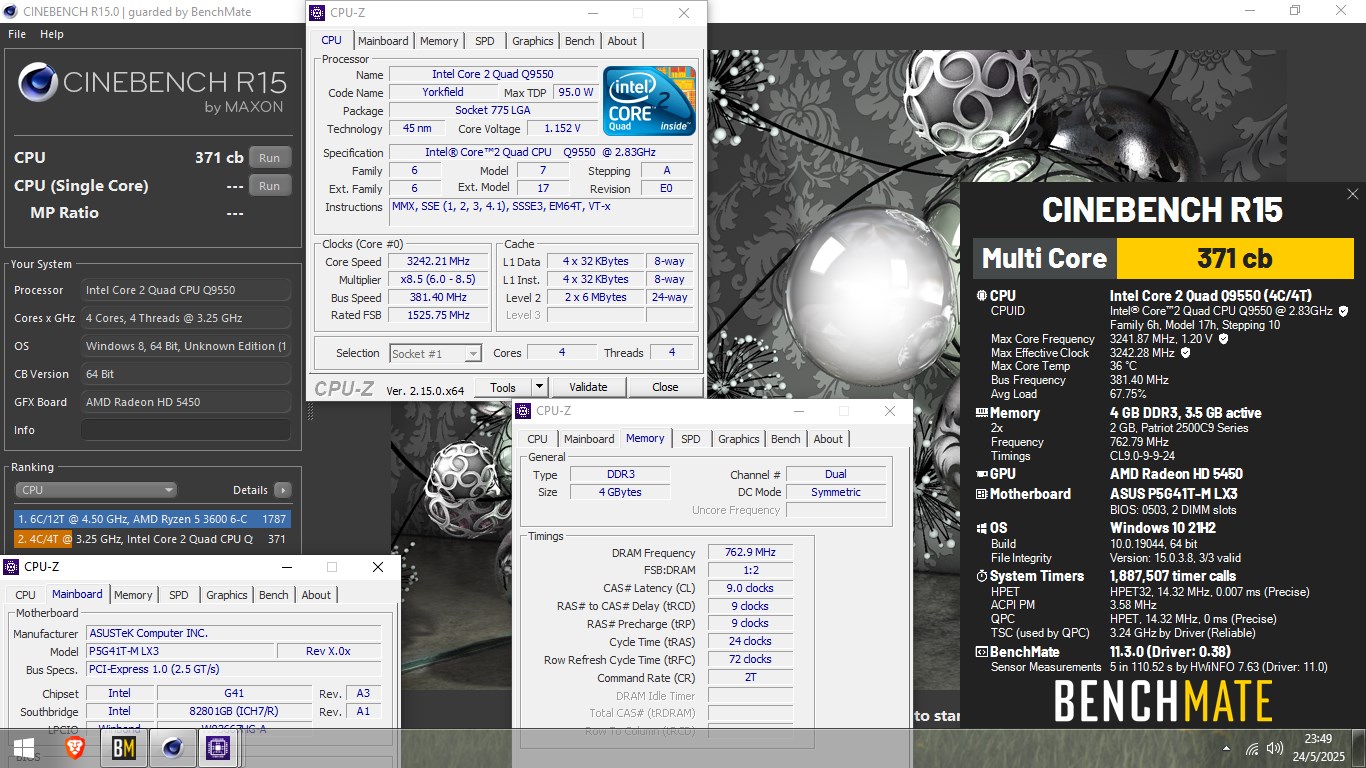Click the CPU-Z title icon of the top CPU window
The image size is (1366, 768).
pos(317,13)
